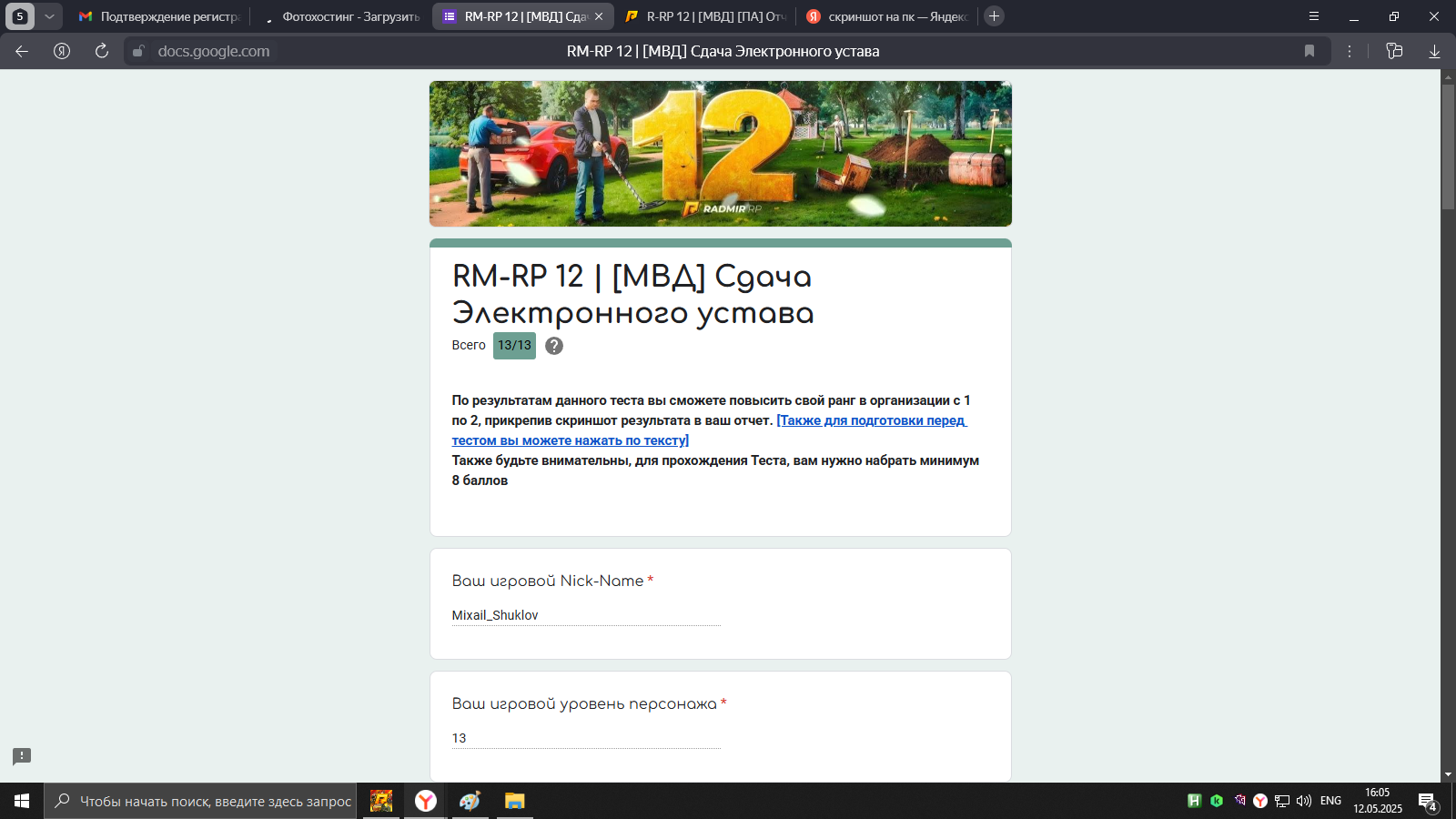Open the Yandex Browser taskbar icon

(x=426, y=801)
